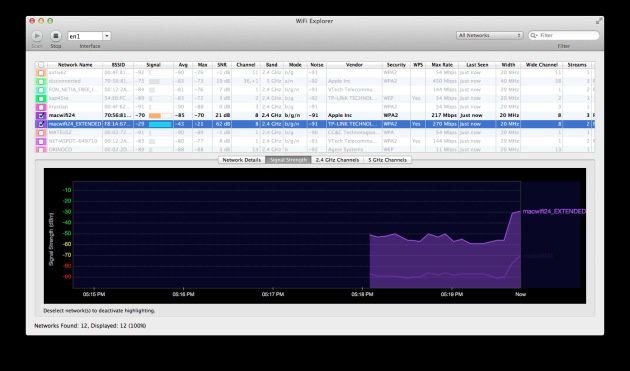
Task: Click the Networks Found status text
Action: (90, 326)
